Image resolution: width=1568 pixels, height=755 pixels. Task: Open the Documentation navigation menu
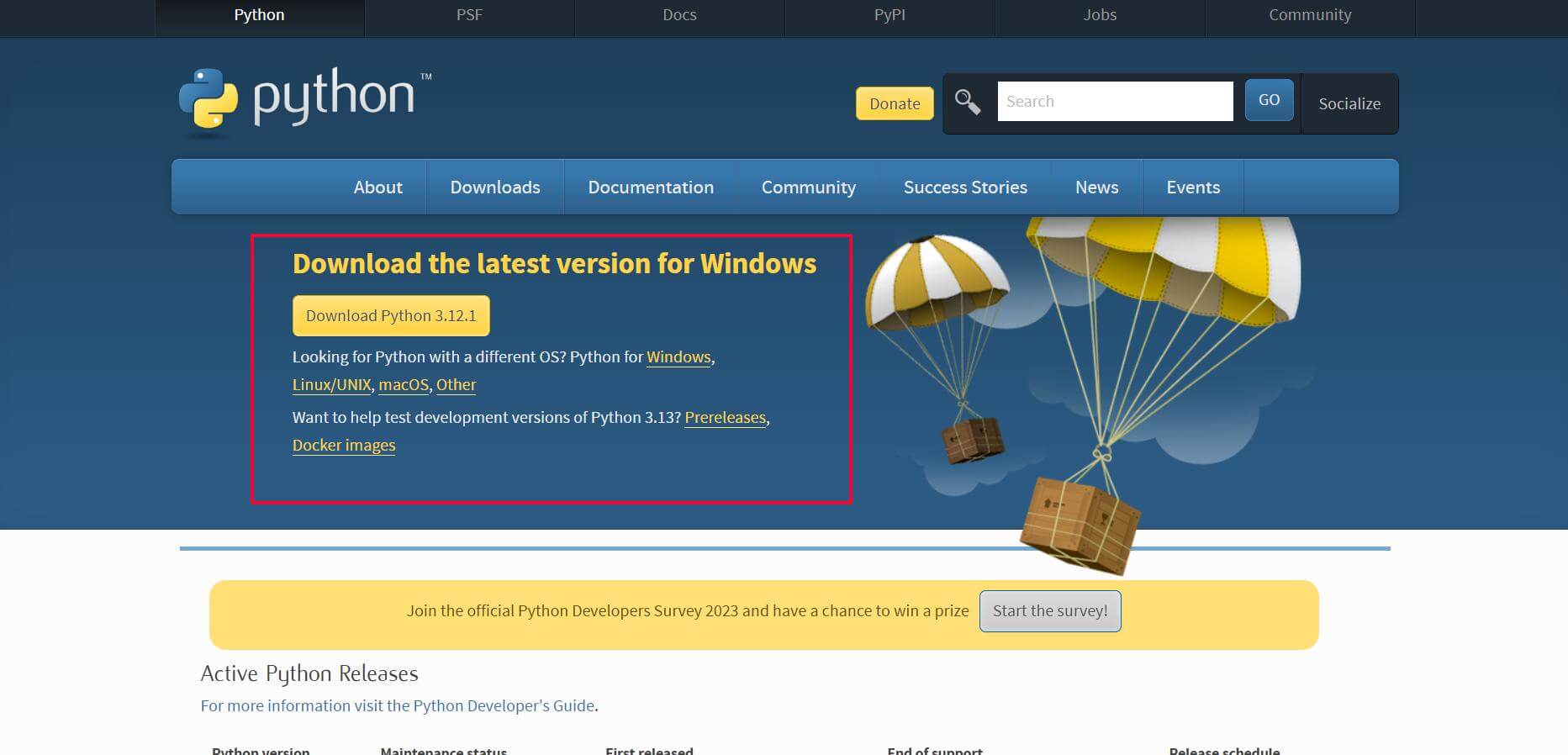point(651,187)
